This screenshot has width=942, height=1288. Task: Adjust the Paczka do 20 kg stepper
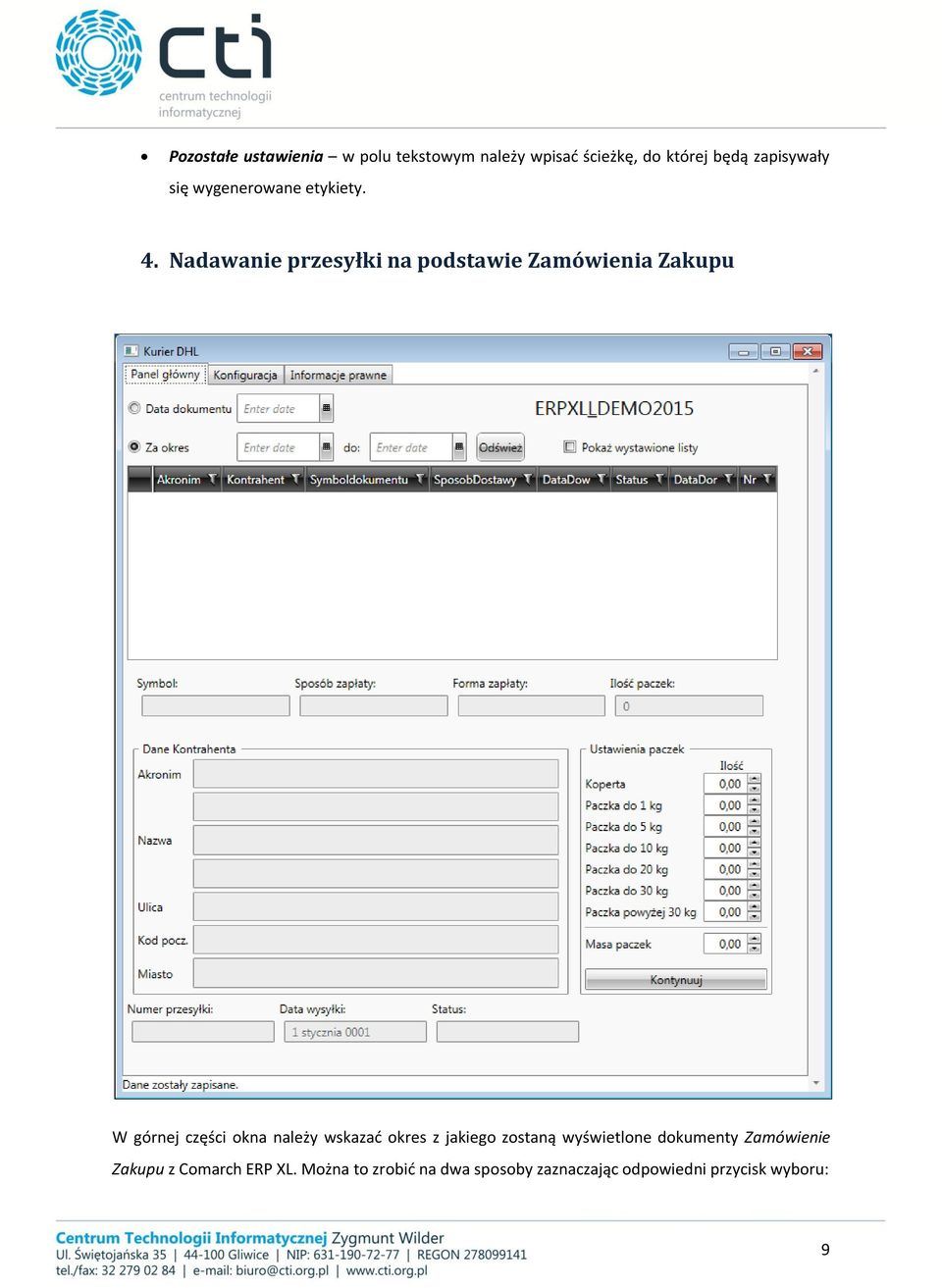coord(755,869)
